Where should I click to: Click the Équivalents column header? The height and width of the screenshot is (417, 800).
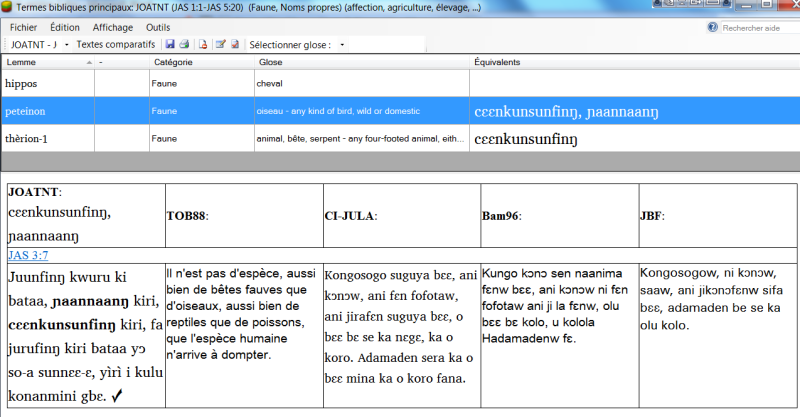tap(497, 62)
